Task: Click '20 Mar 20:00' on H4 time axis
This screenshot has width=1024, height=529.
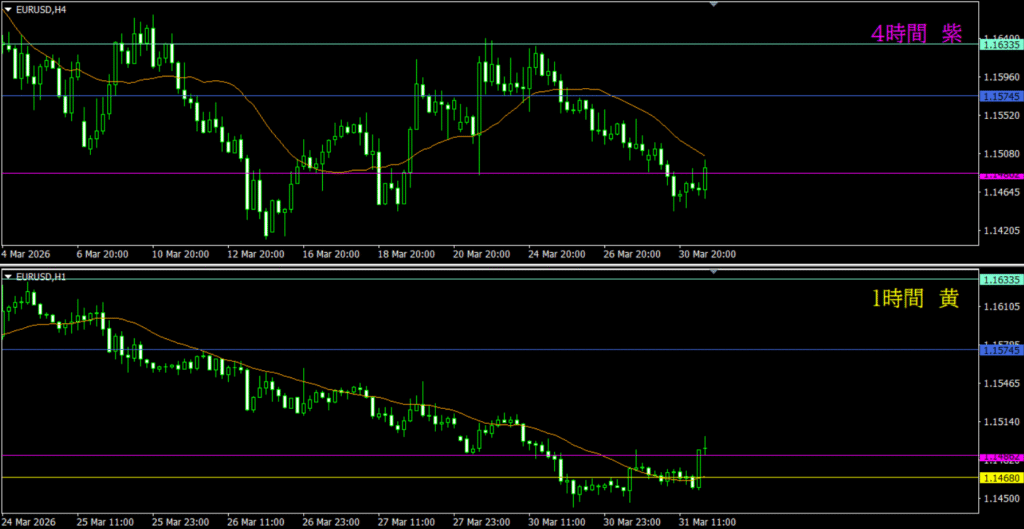Action: pyautogui.click(x=483, y=254)
